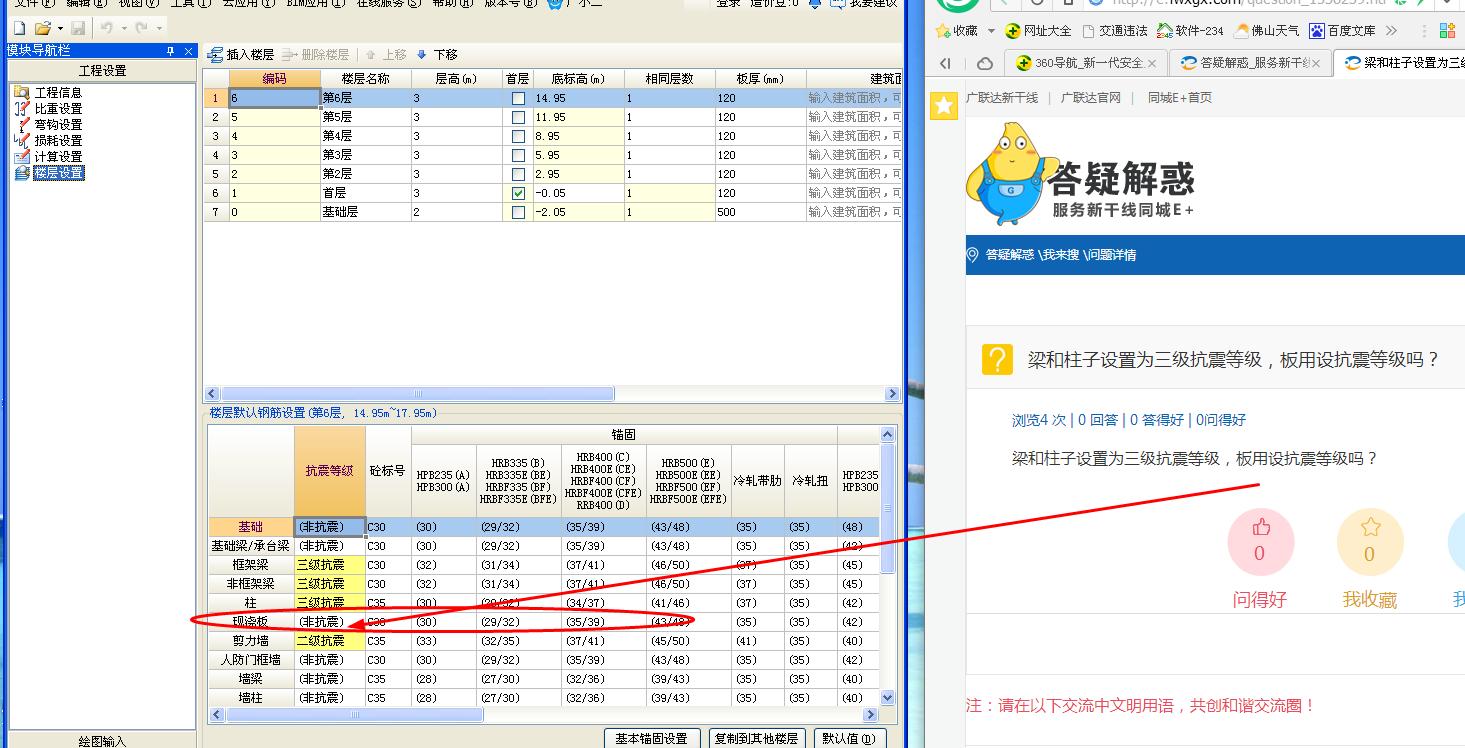
Task: Open the 百度文库 bookmark
Action: point(1342,31)
